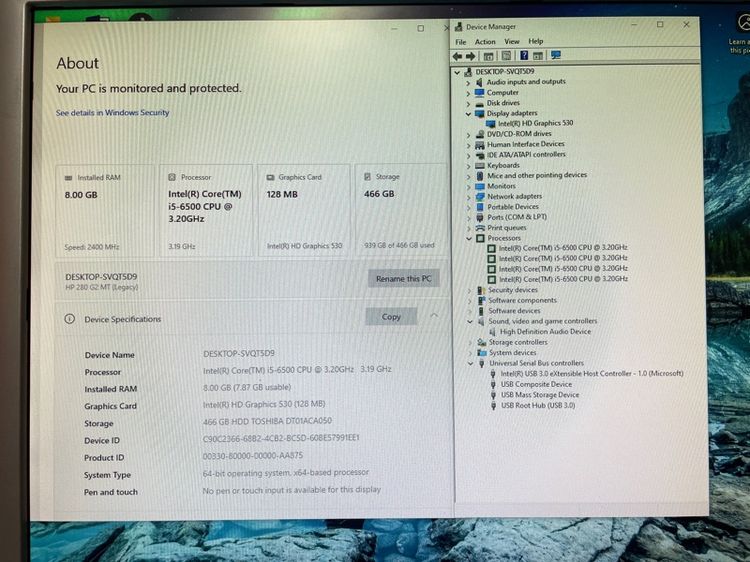
Task: Click the Device Specifications info icon
Action: coord(70,319)
